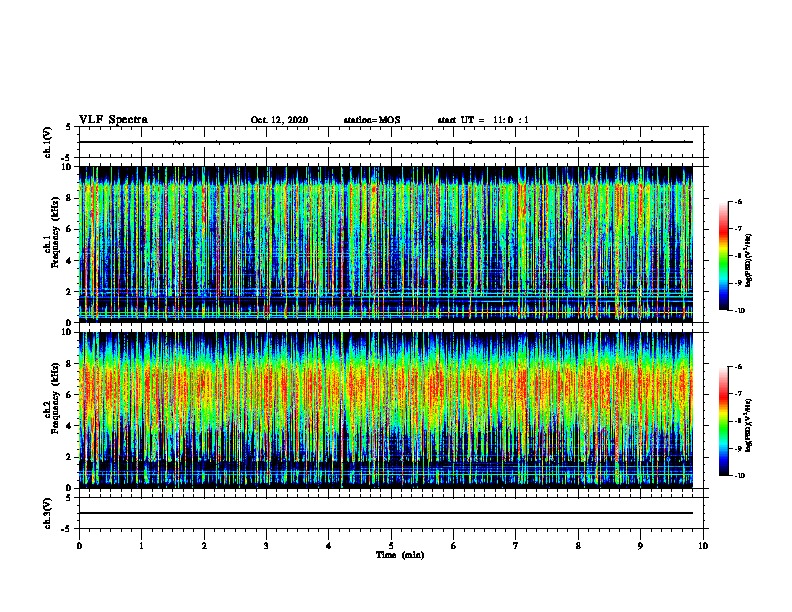
Task: Click the "-6" tick on ch.1 colorbar
Action: click(x=738, y=202)
